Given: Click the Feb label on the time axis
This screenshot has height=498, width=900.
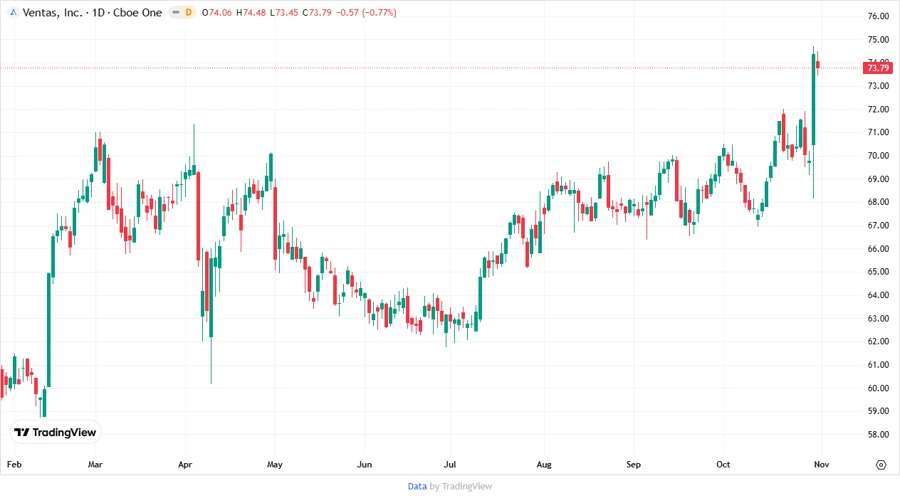Looking at the screenshot, I should click(x=14, y=464).
